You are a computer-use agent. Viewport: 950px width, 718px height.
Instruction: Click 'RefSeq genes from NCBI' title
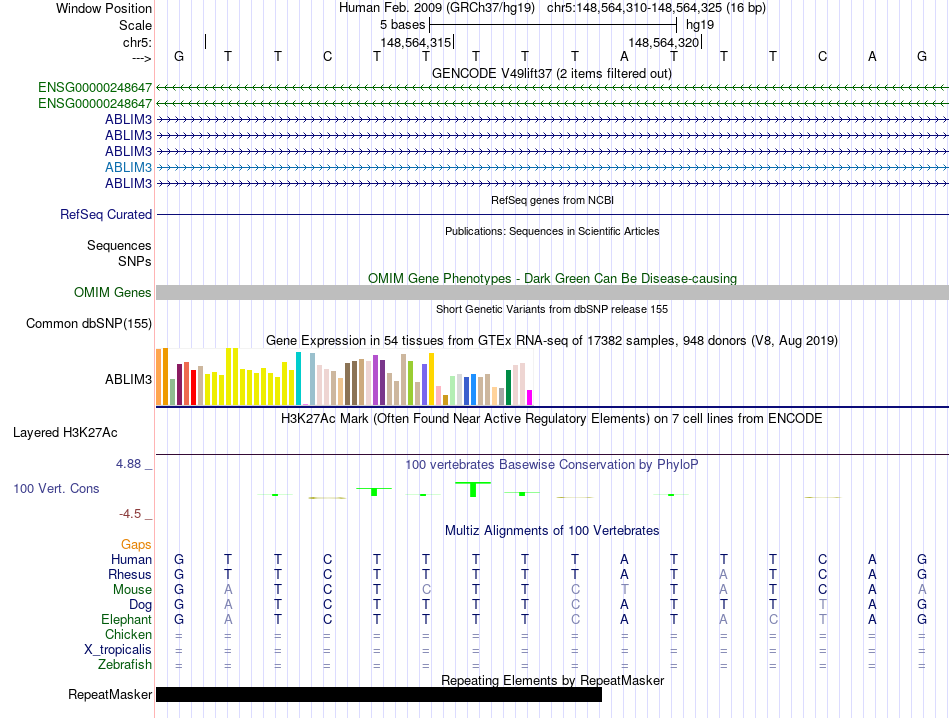pyautogui.click(x=552, y=200)
